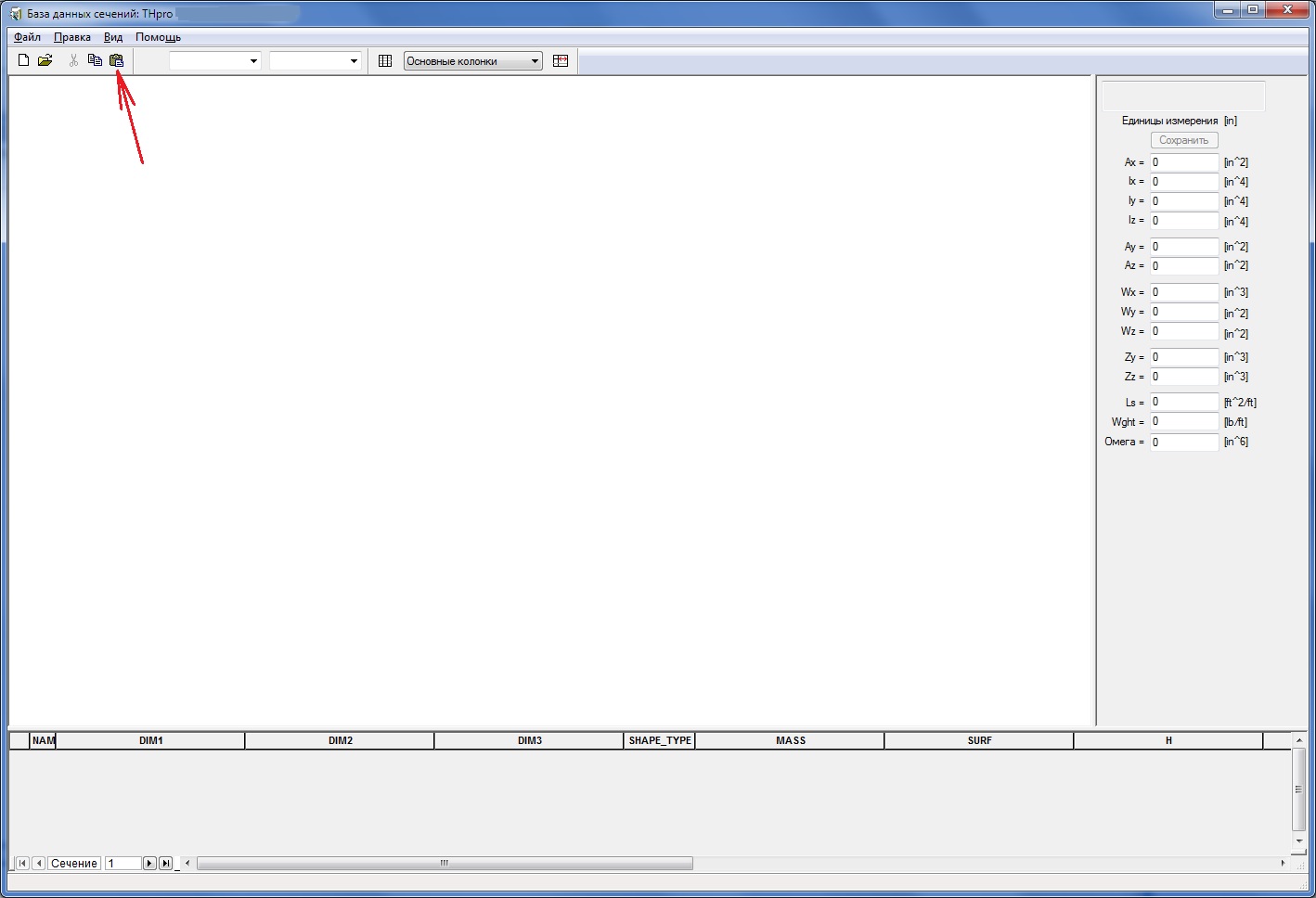Cut selection using the scissors icon
This screenshot has height=898, width=1316.
pos(73,60)
